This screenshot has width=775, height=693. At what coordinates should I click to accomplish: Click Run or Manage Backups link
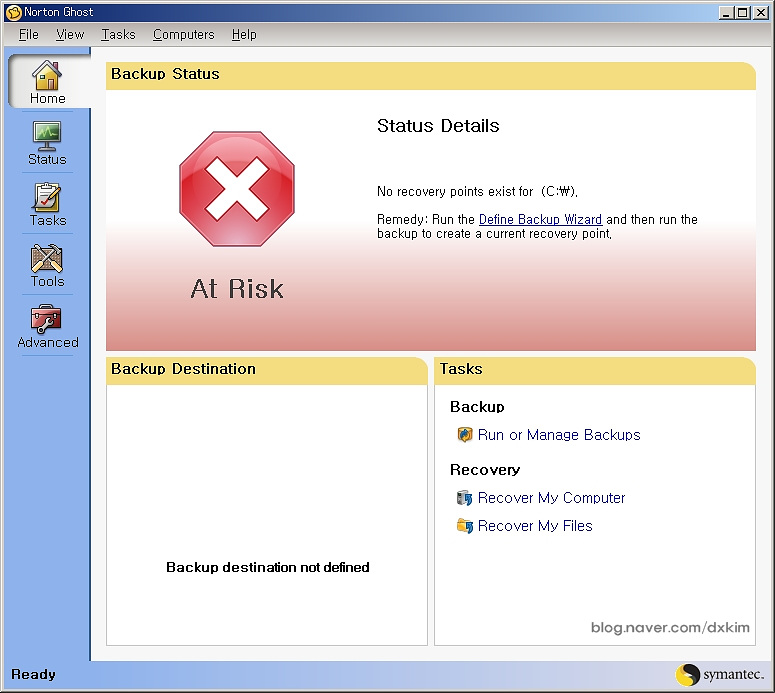559,434
